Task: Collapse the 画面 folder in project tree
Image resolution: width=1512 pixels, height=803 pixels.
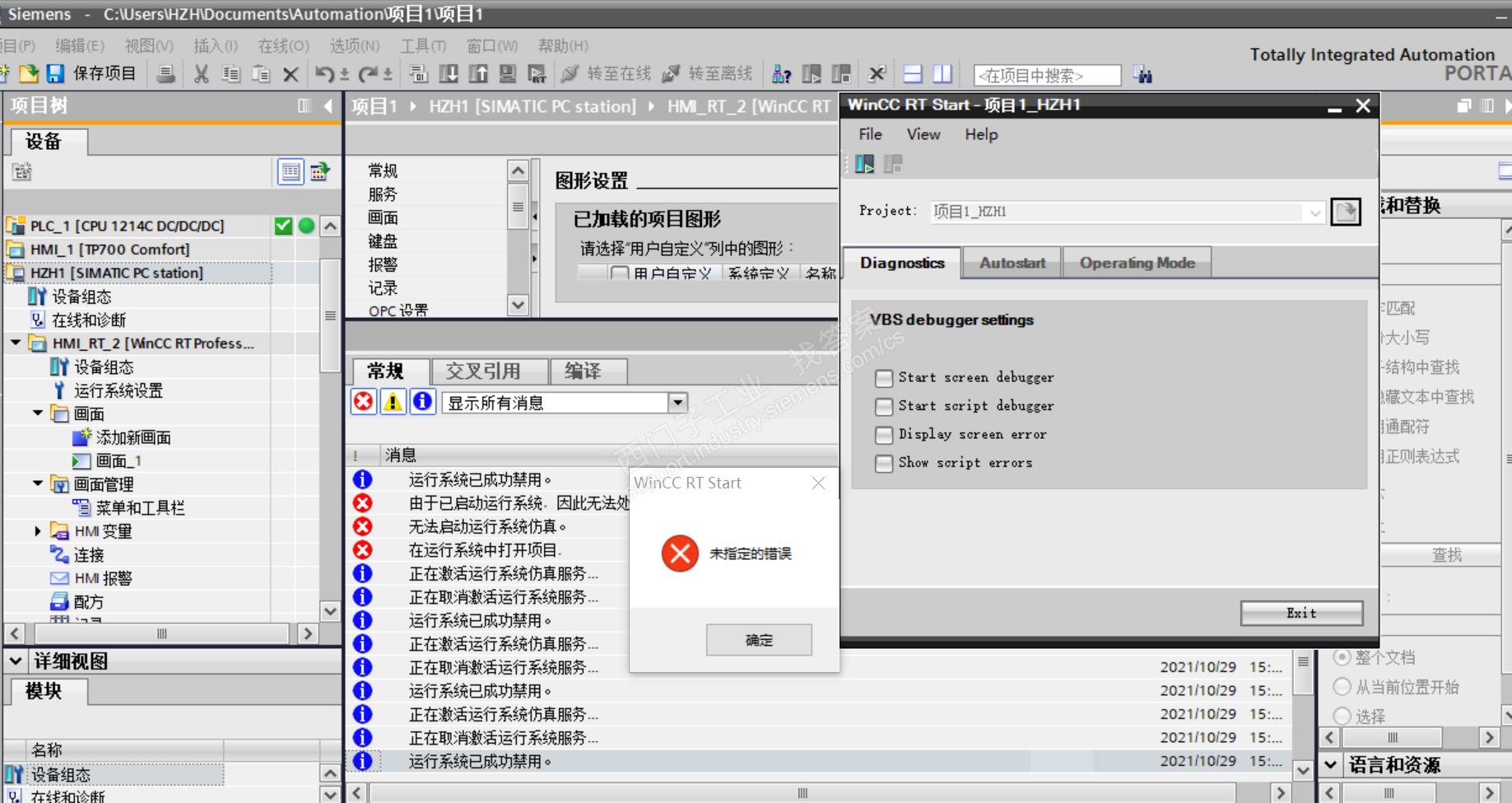Action: pyautogui.click(x=38, y=413)
